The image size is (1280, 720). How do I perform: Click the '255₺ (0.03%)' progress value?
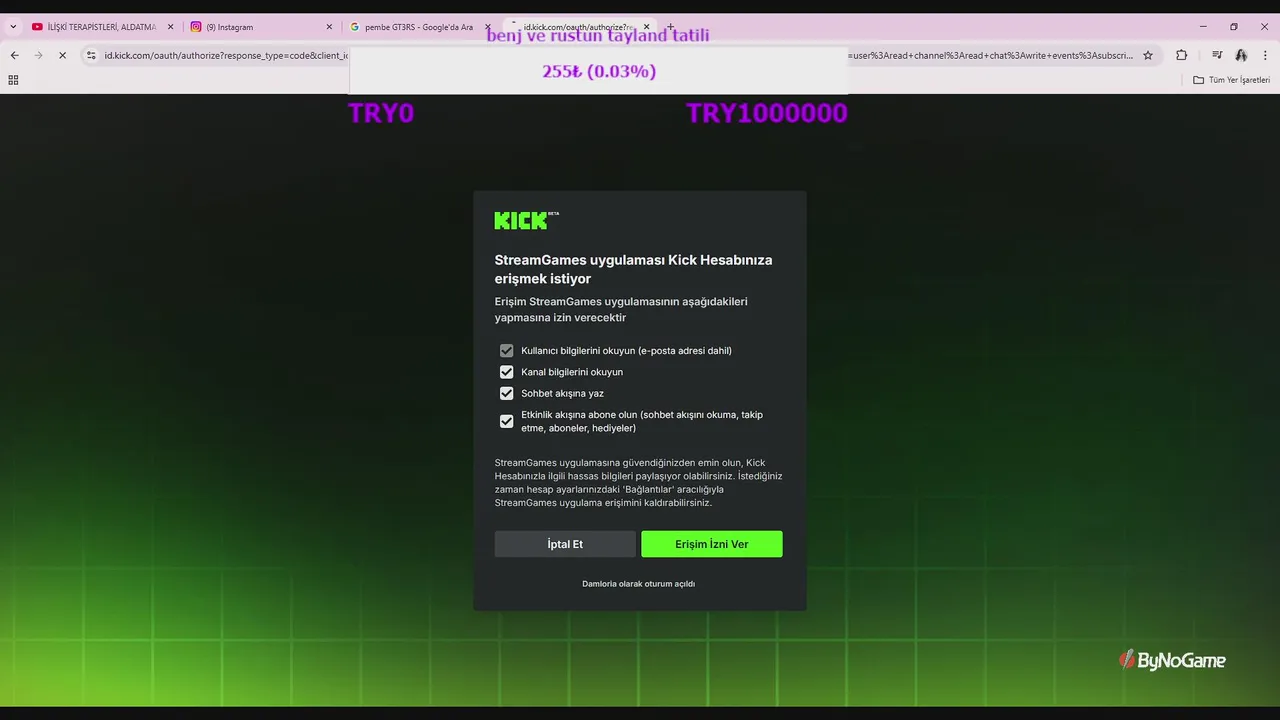[599, 71]
